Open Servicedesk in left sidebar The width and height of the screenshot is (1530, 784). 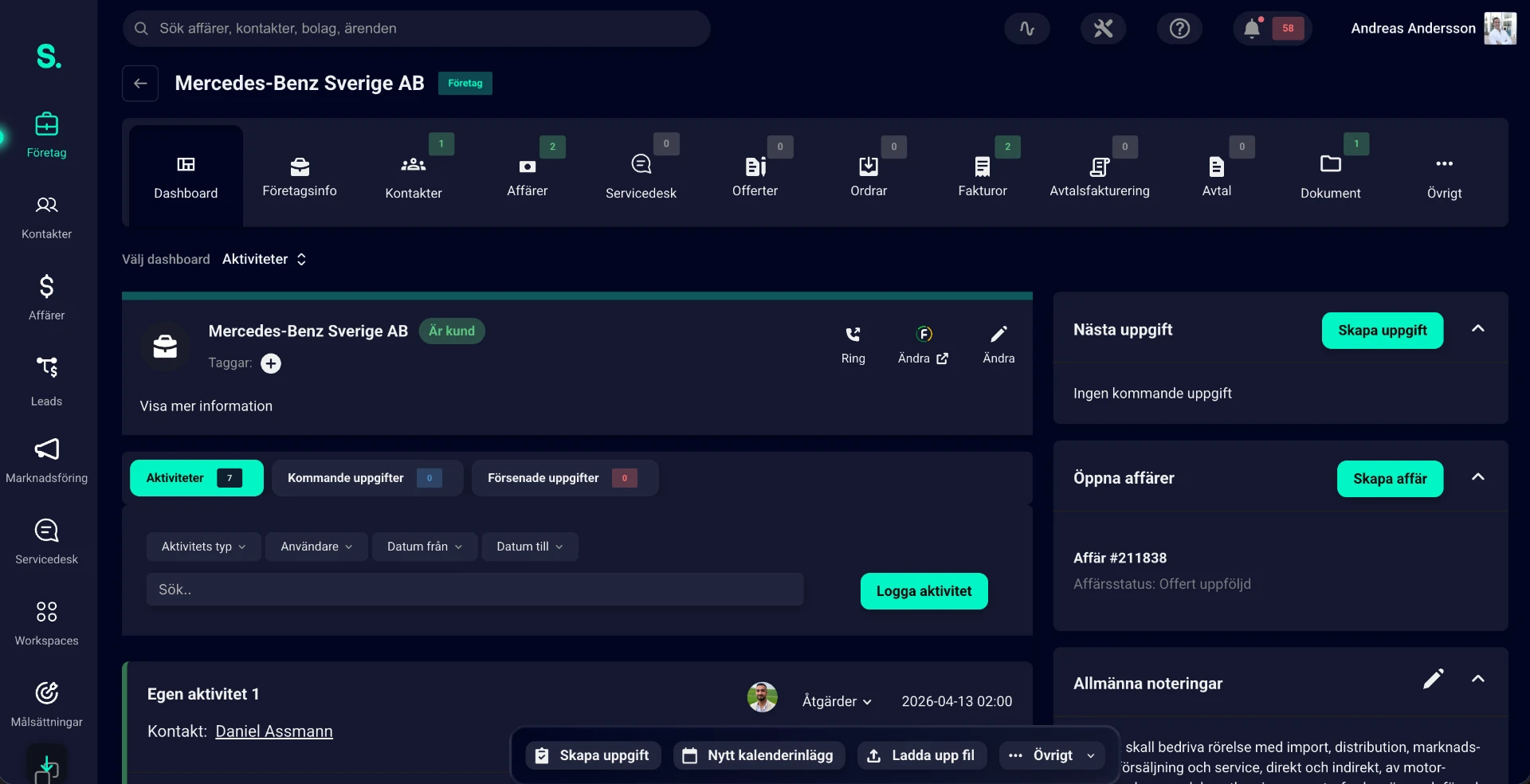click(x=47, y=542)
